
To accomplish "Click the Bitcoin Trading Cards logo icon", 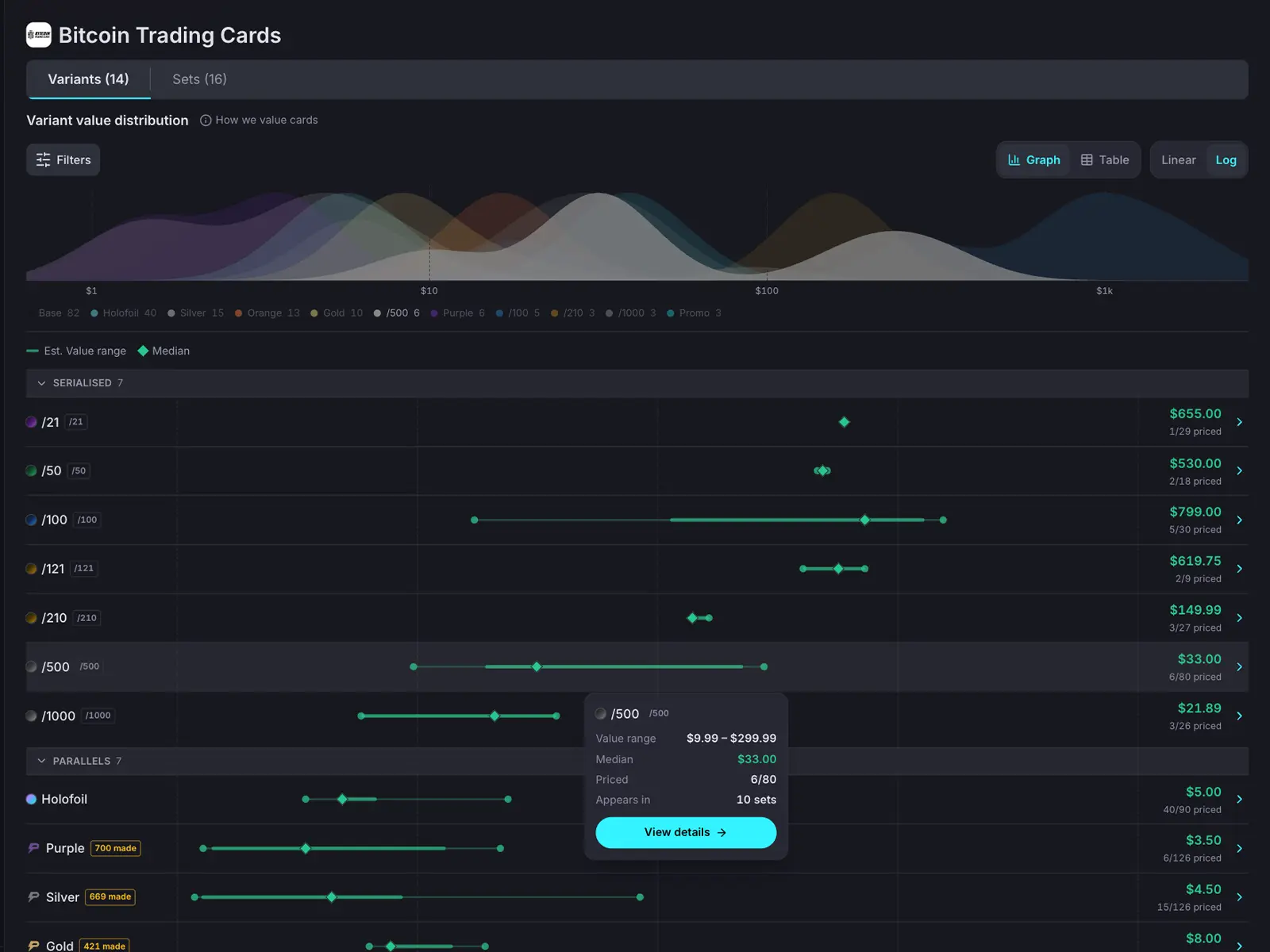I will tap(39, 35).
